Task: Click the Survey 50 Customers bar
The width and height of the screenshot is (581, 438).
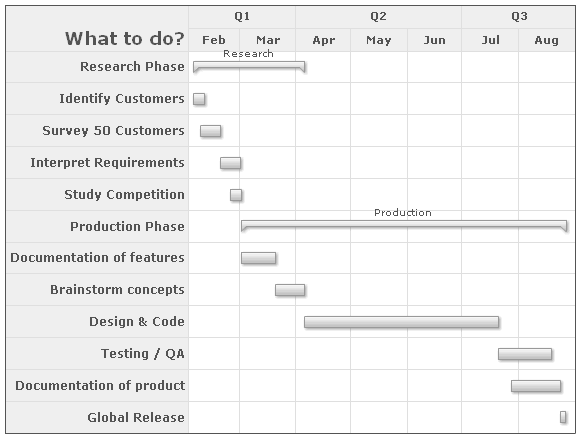Action: (x=210, y=131)
